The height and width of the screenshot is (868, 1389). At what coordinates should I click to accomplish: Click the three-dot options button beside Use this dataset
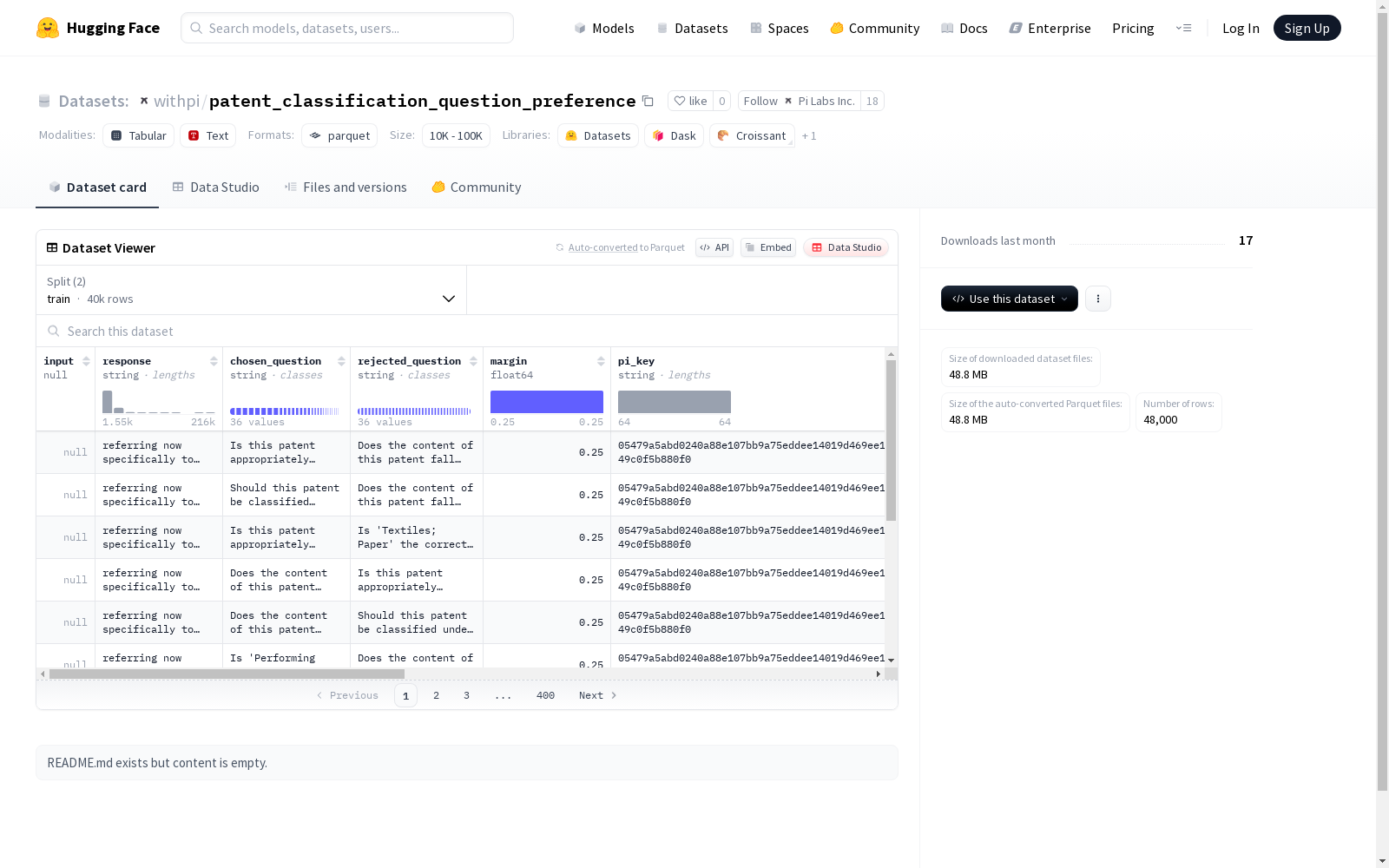[1098, 299]
